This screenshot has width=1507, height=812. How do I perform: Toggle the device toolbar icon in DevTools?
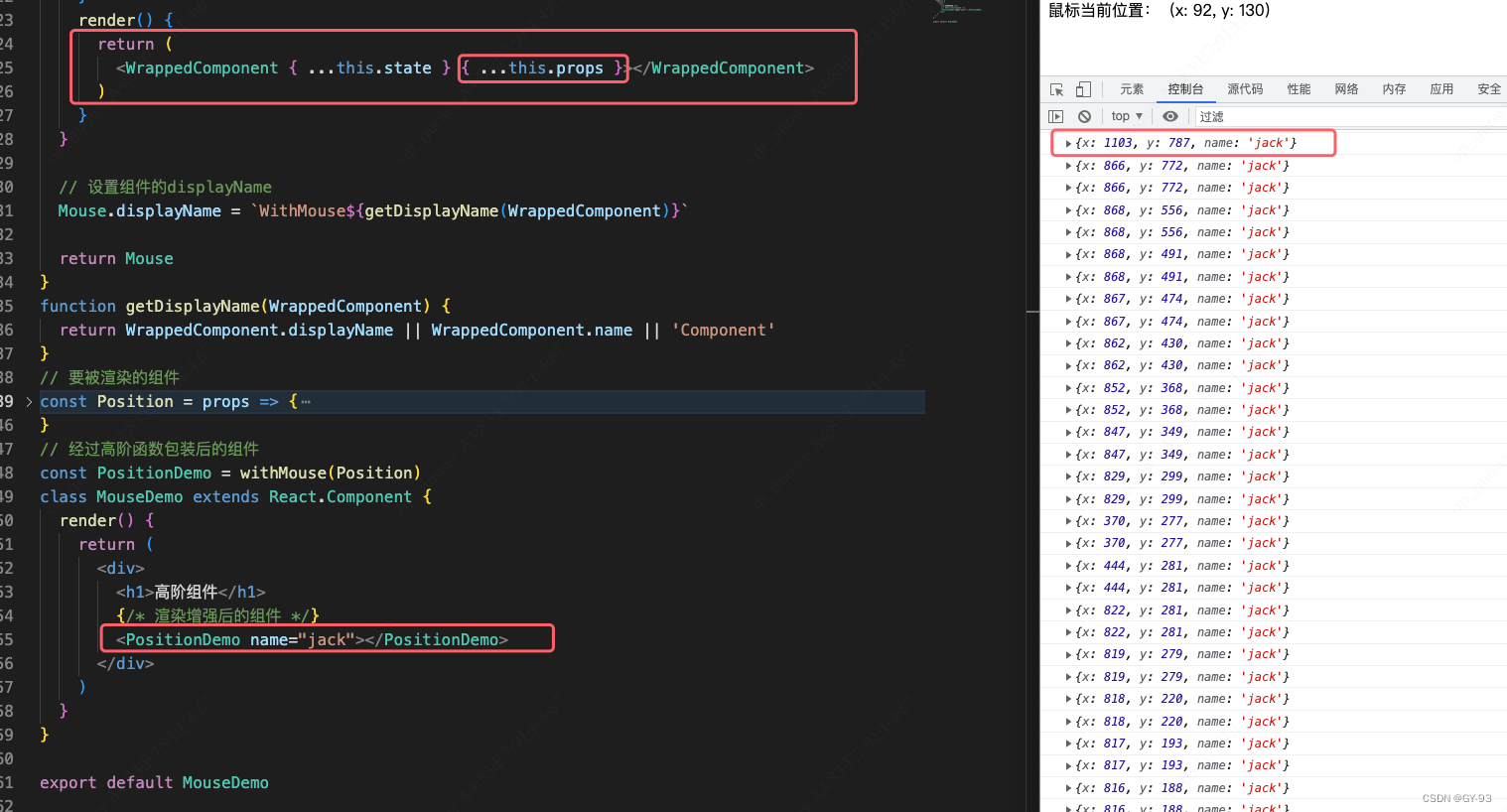pos(1083,89)
